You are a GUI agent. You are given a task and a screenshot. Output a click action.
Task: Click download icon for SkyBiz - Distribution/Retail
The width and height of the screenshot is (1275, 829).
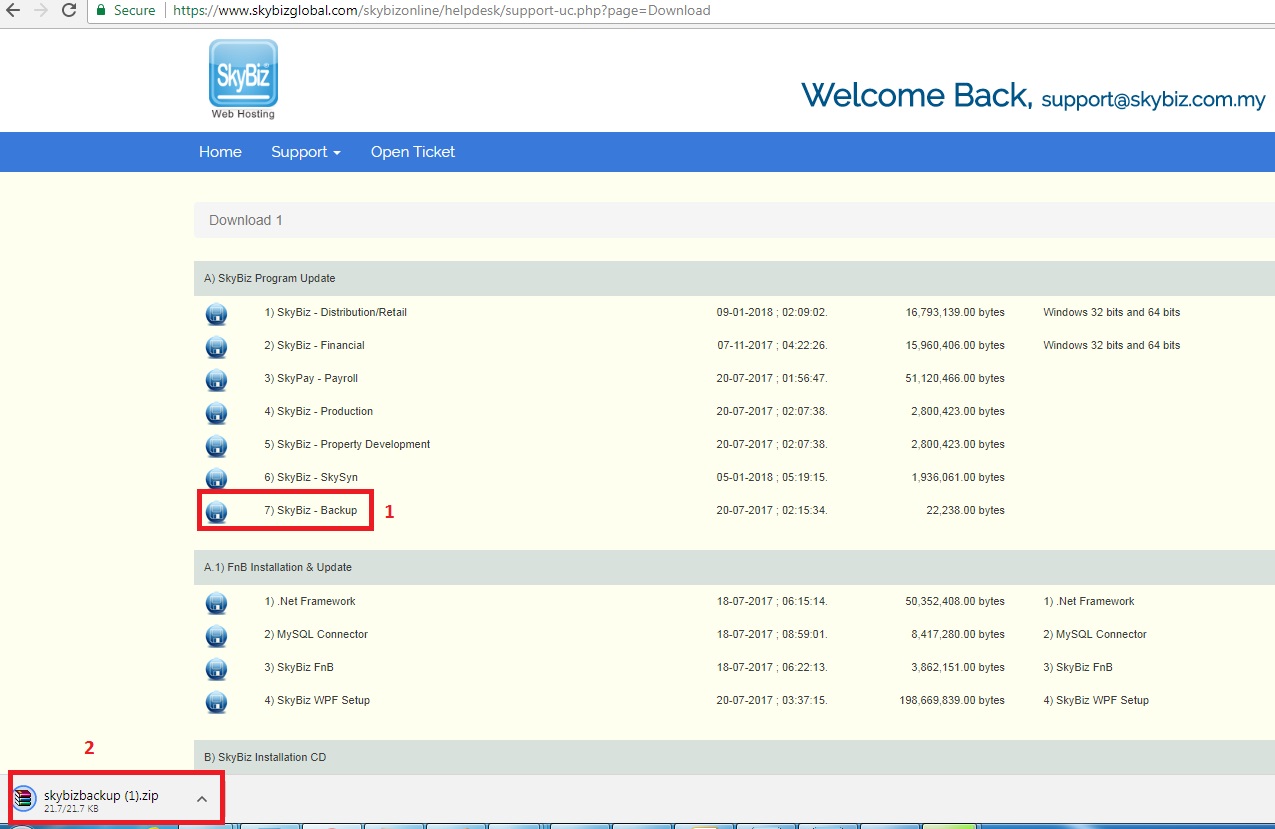[216, 314]
